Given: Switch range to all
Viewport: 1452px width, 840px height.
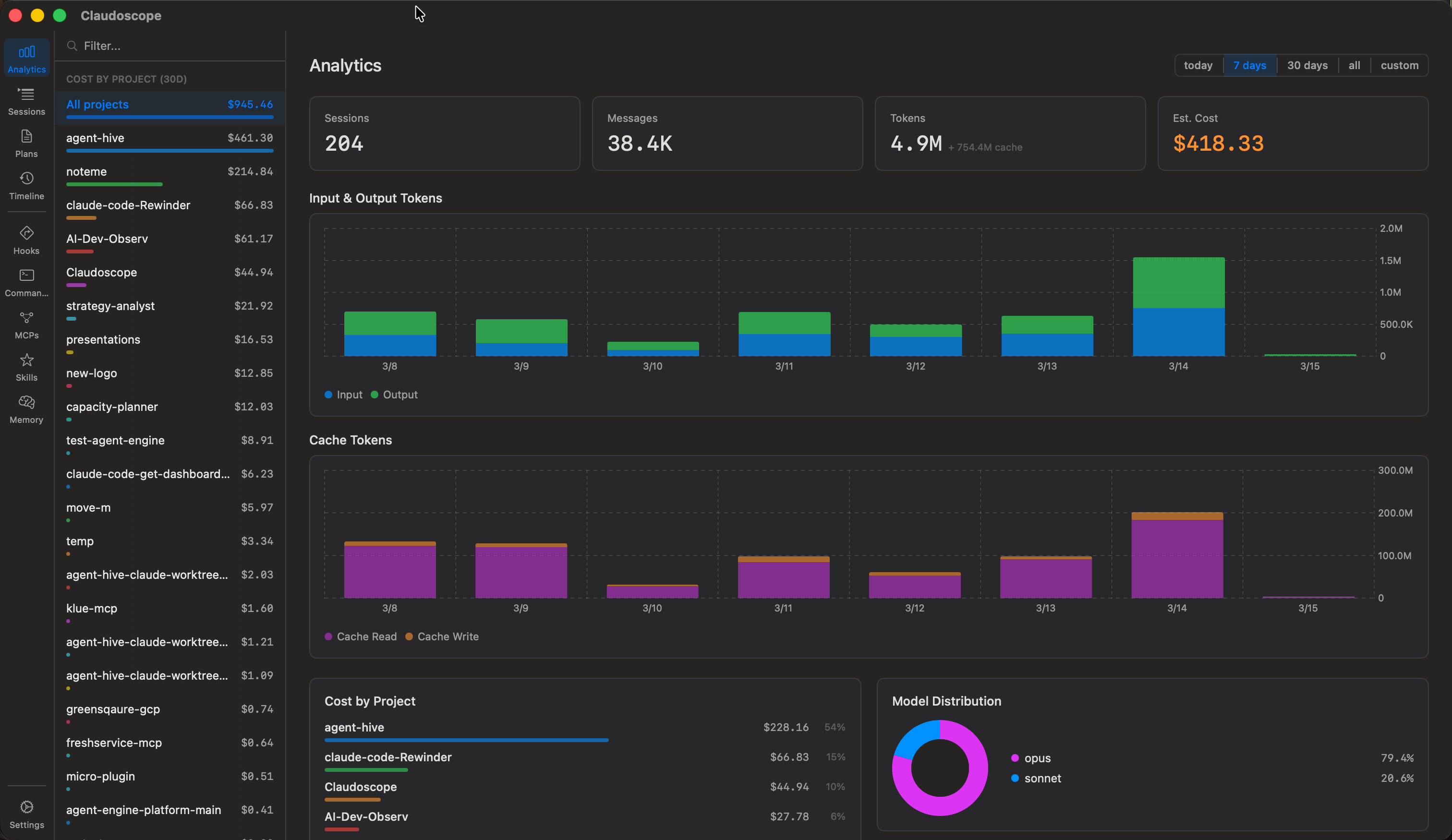Looking at the screenshot, I should pyautogui.click(x=1354, y=65).
